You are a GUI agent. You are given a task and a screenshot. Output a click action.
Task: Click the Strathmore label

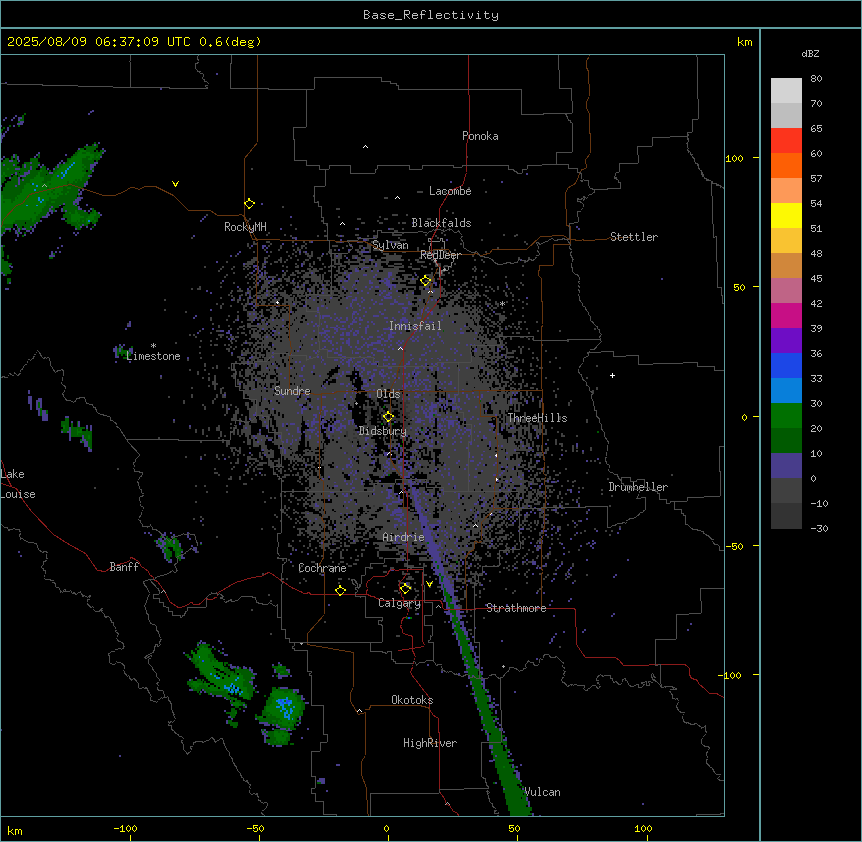click(516, 608)
